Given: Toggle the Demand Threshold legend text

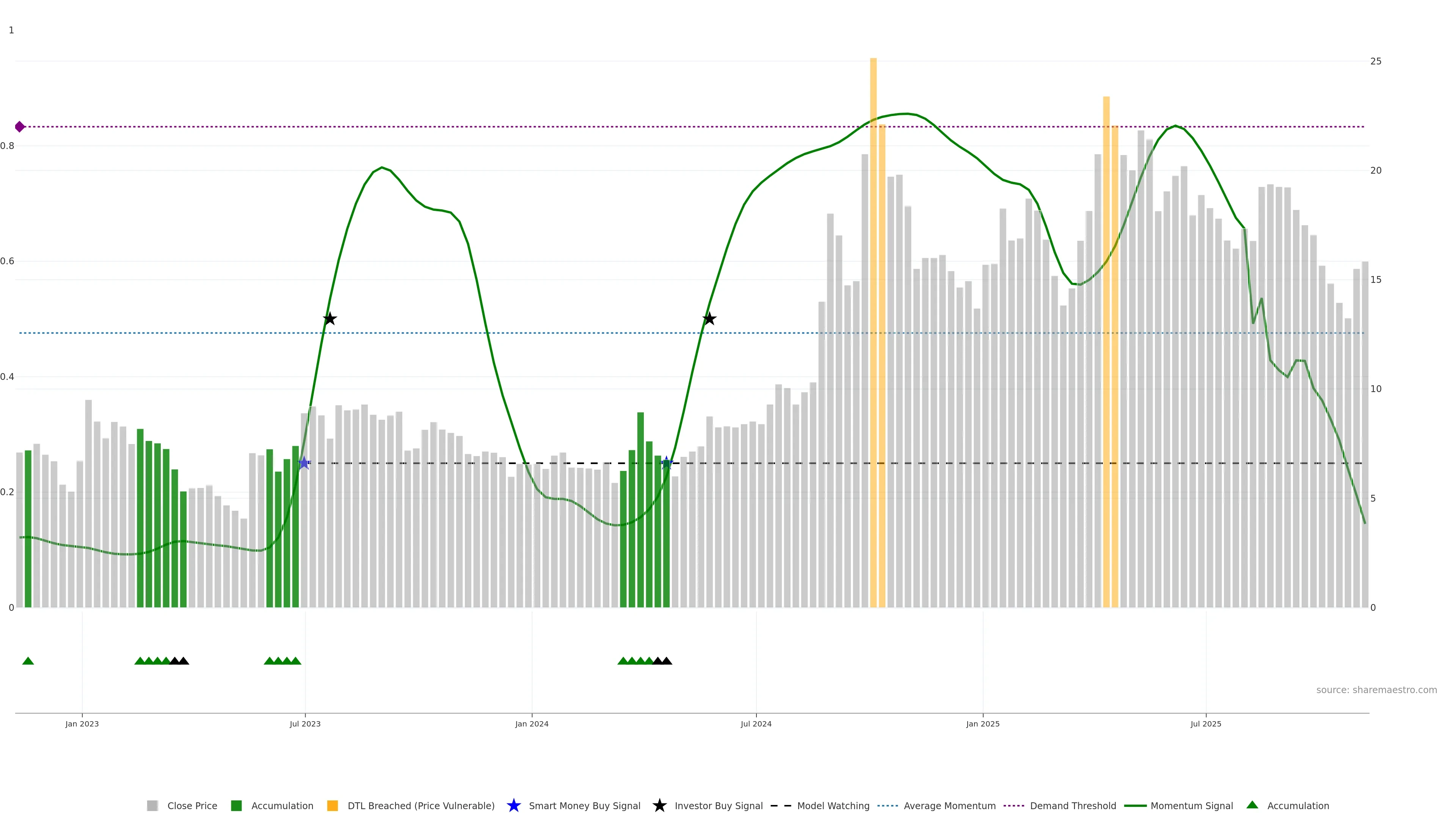Looking at the screenshot, I should coord(1073,805).
